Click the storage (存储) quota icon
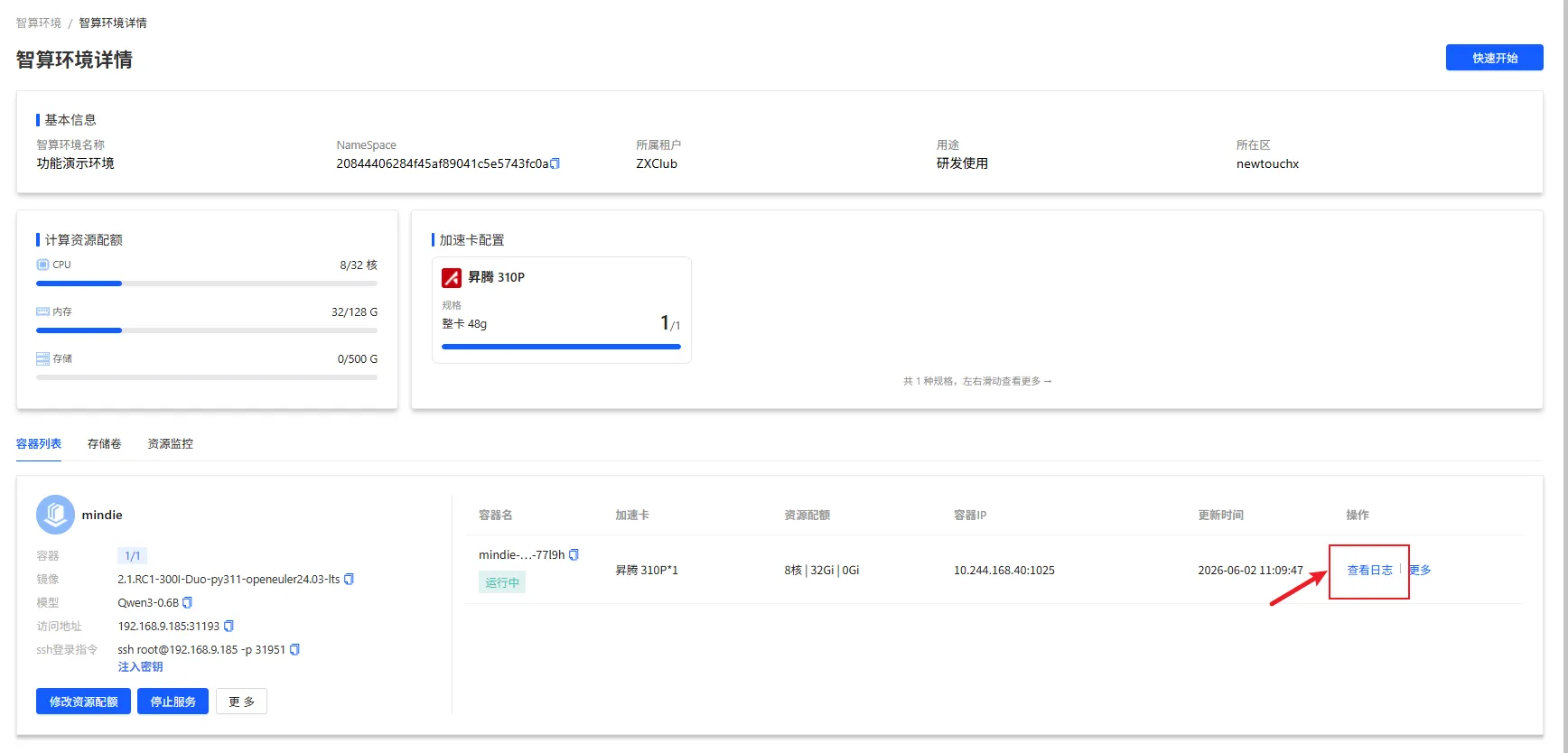The width and height of the screenshot is (1568, 753). [42, 358]
